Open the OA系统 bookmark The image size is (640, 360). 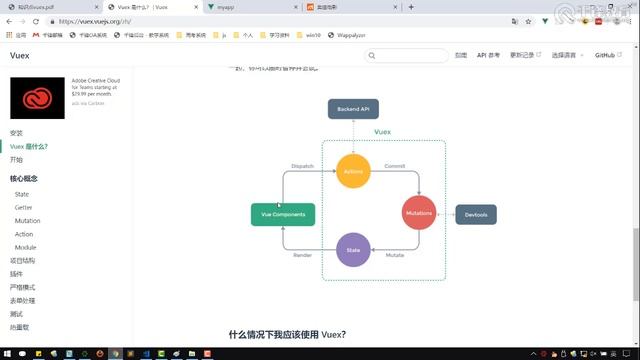88,35
